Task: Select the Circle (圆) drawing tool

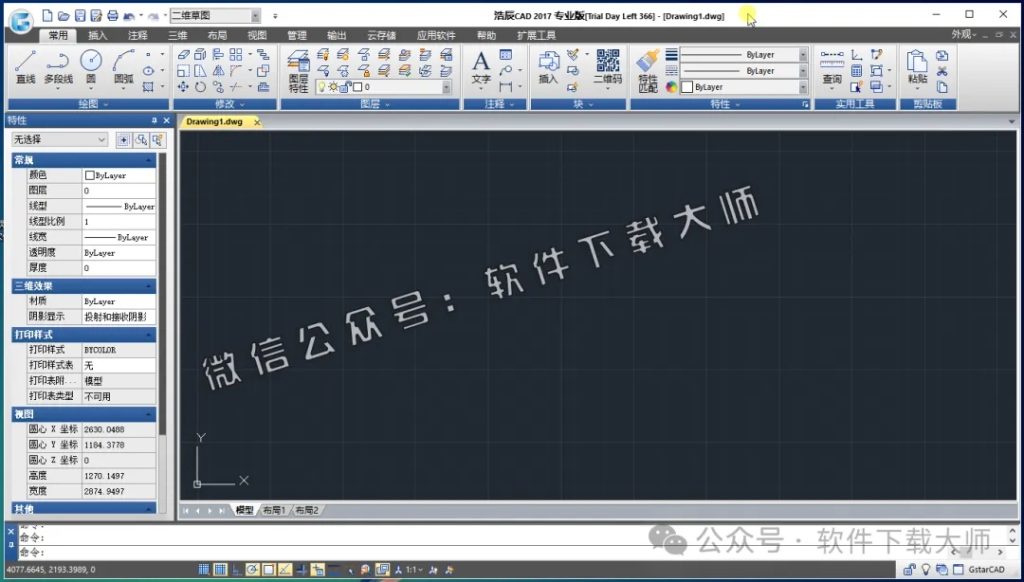Action: click(89, 68)
